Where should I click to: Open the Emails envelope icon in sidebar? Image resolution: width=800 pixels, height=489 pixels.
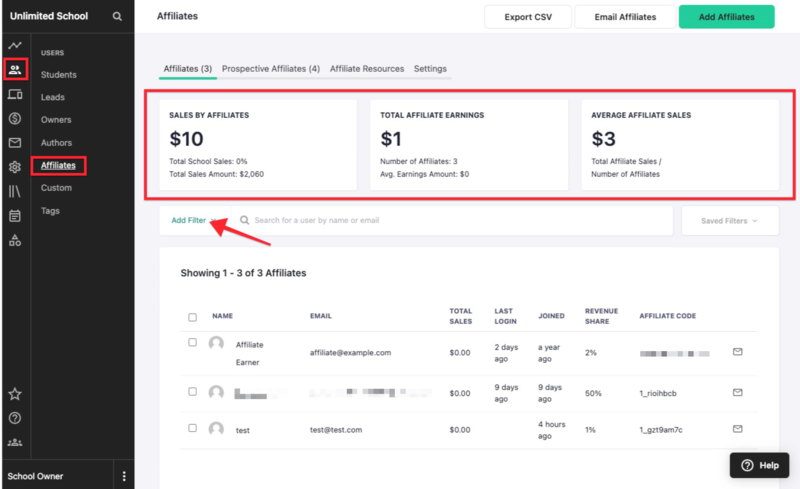(15, 142)
